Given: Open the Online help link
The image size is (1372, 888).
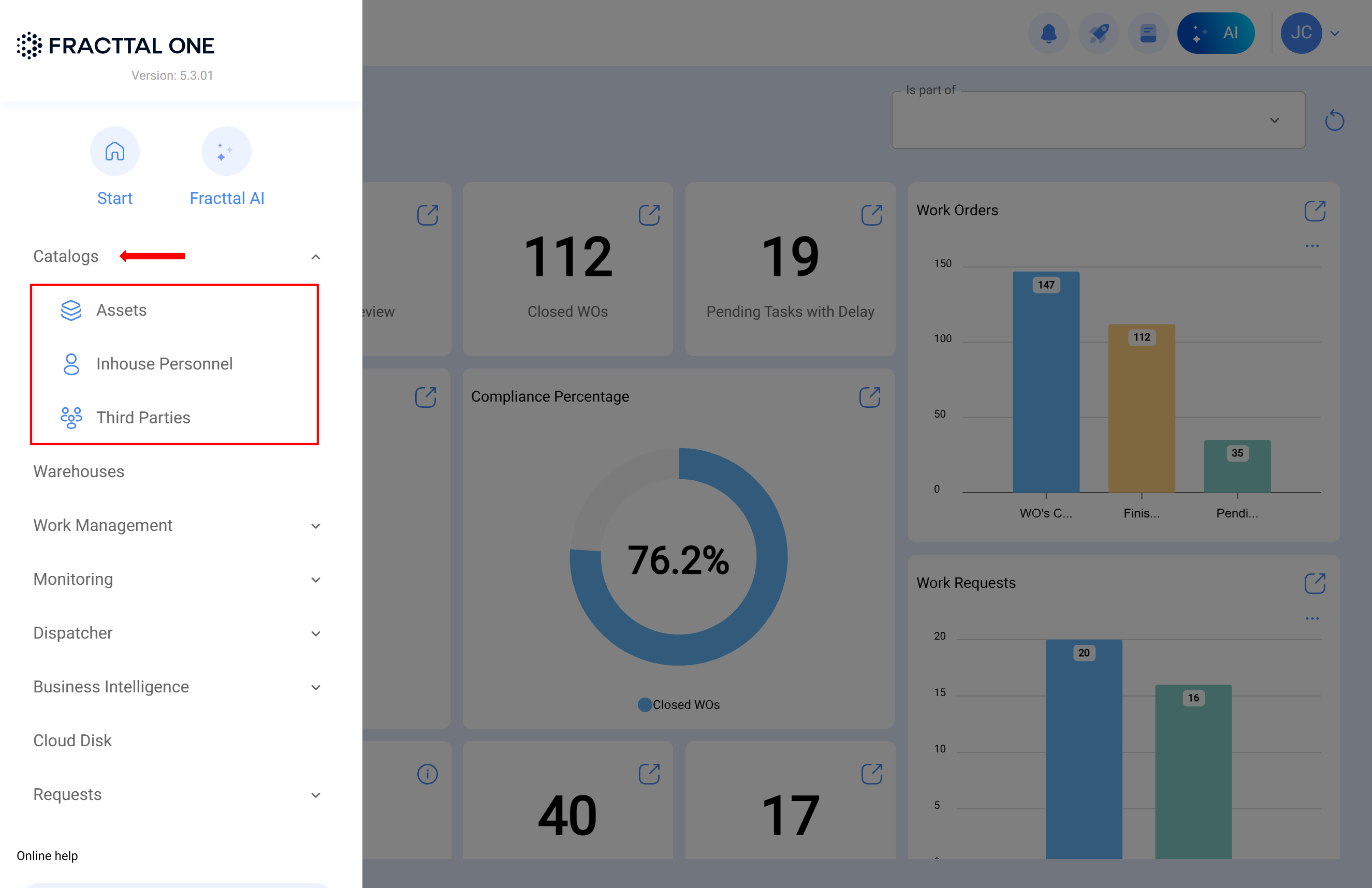Looking at the screenshot, I should 47,855.
